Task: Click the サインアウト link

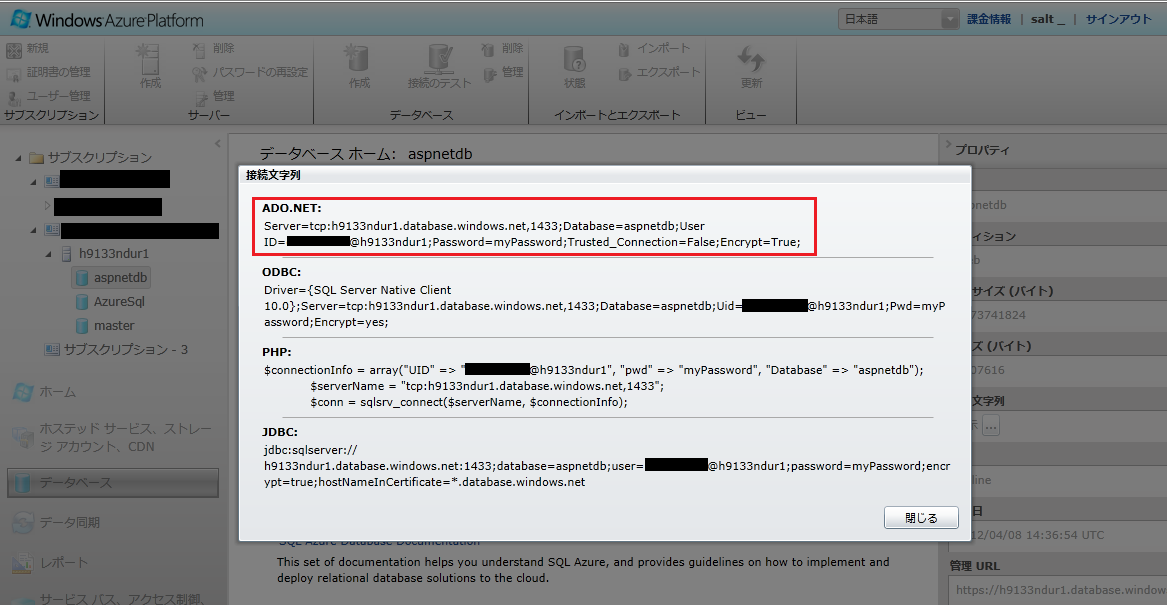Action: point(1118,19)
